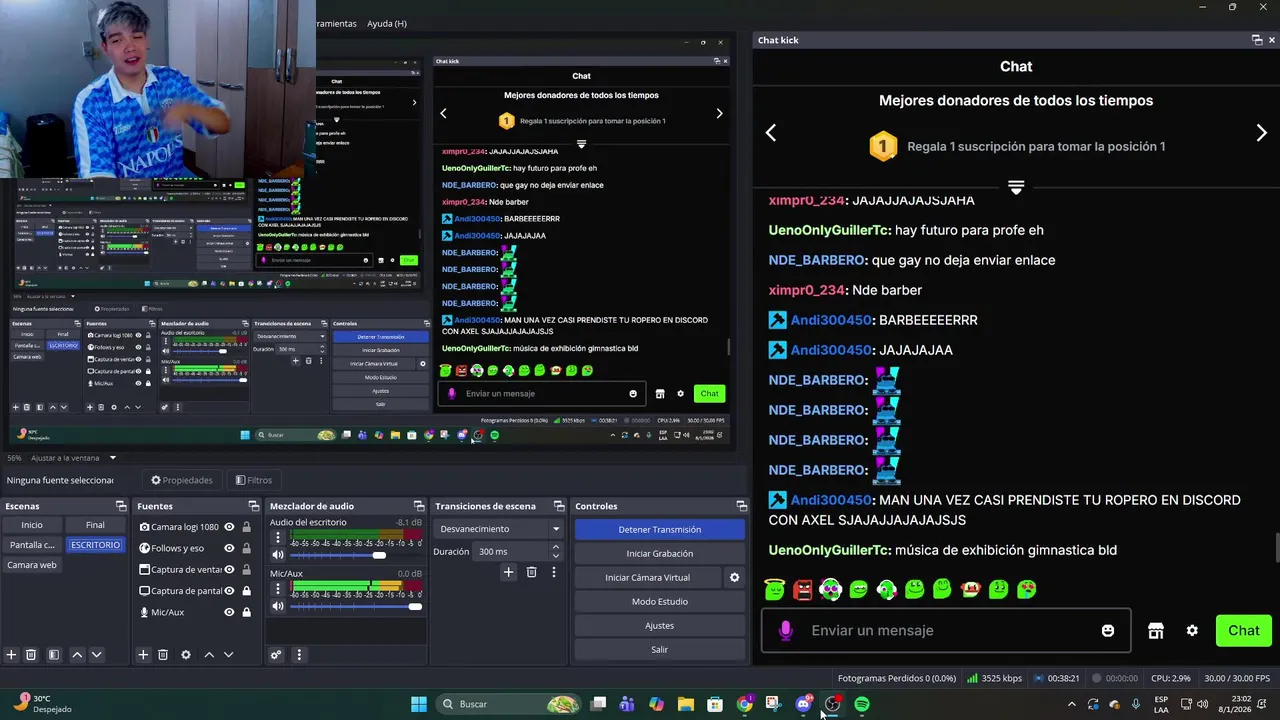
Task: Open source properties gear in Fuentes panel
Action: point(186,655)
